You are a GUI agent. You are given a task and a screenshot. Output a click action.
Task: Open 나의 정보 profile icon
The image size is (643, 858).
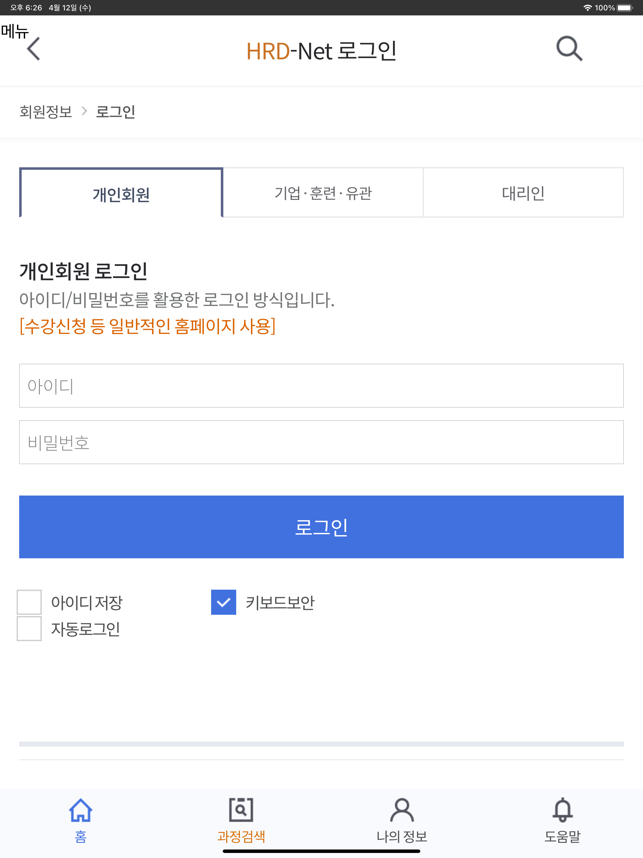(x=402, y=810)
